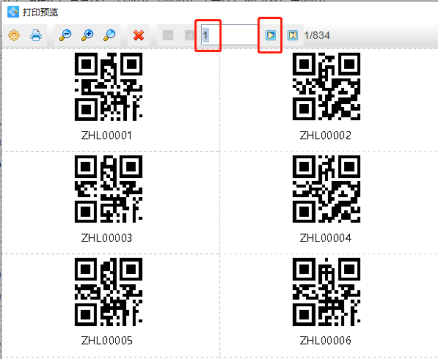Select the QR code labeled ZHL00001

point(109,87)
